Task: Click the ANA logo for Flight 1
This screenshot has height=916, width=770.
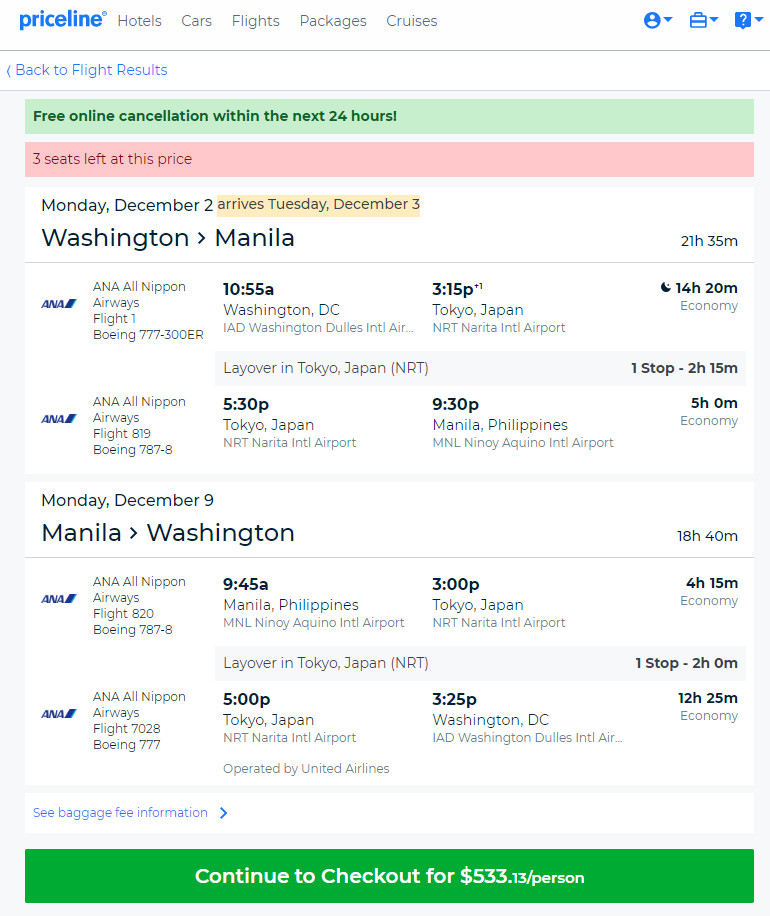Action: 58,304
